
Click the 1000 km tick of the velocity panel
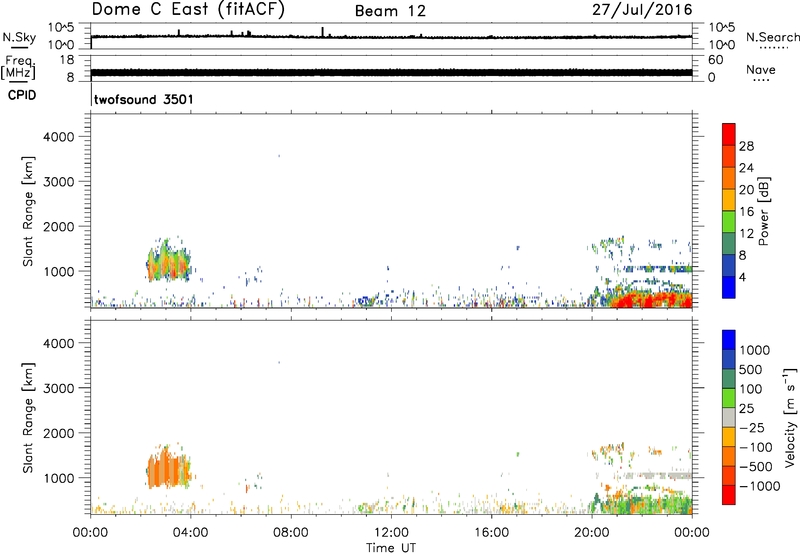pos(59,478)
